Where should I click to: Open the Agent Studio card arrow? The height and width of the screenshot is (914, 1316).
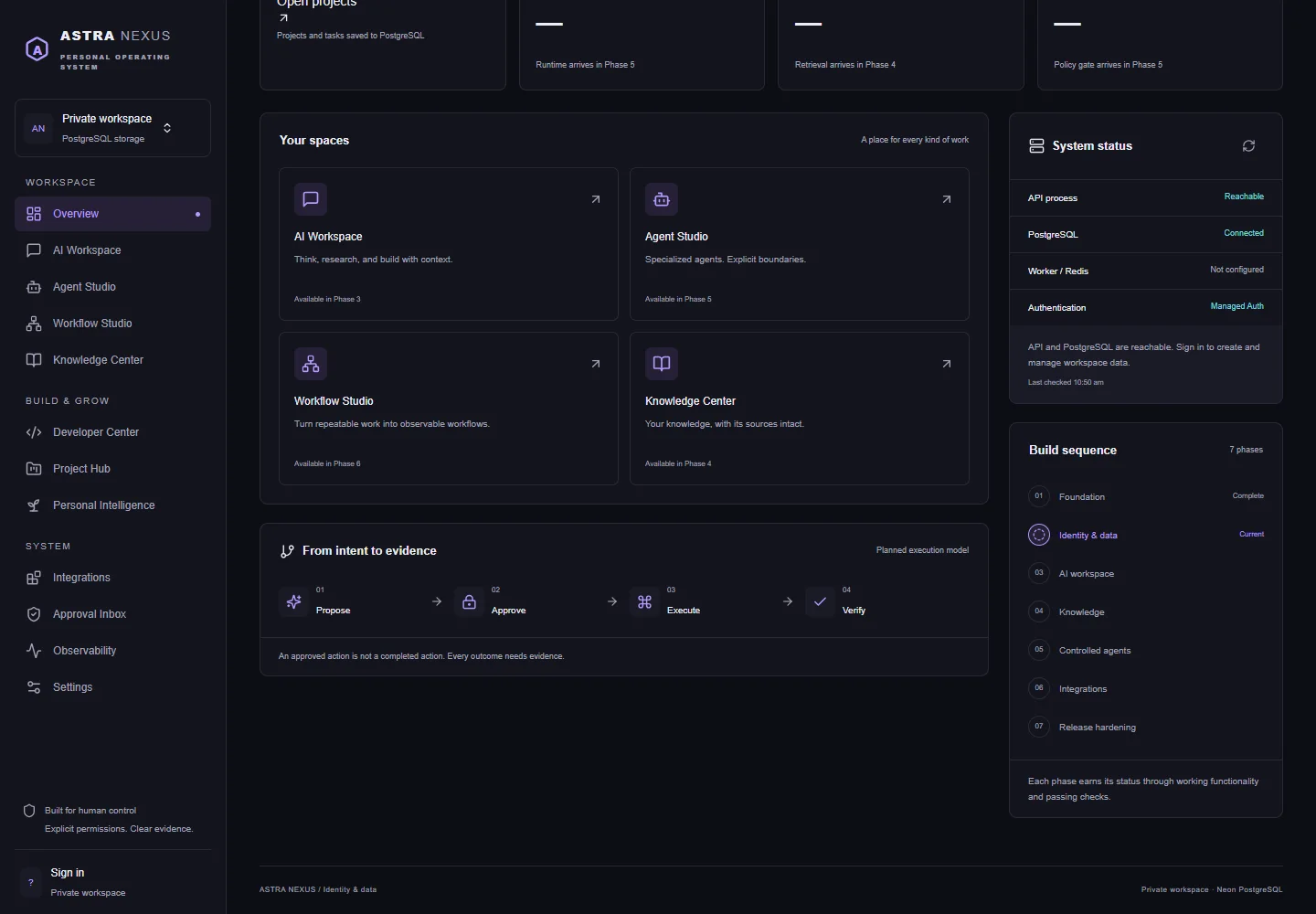point(947,199)
